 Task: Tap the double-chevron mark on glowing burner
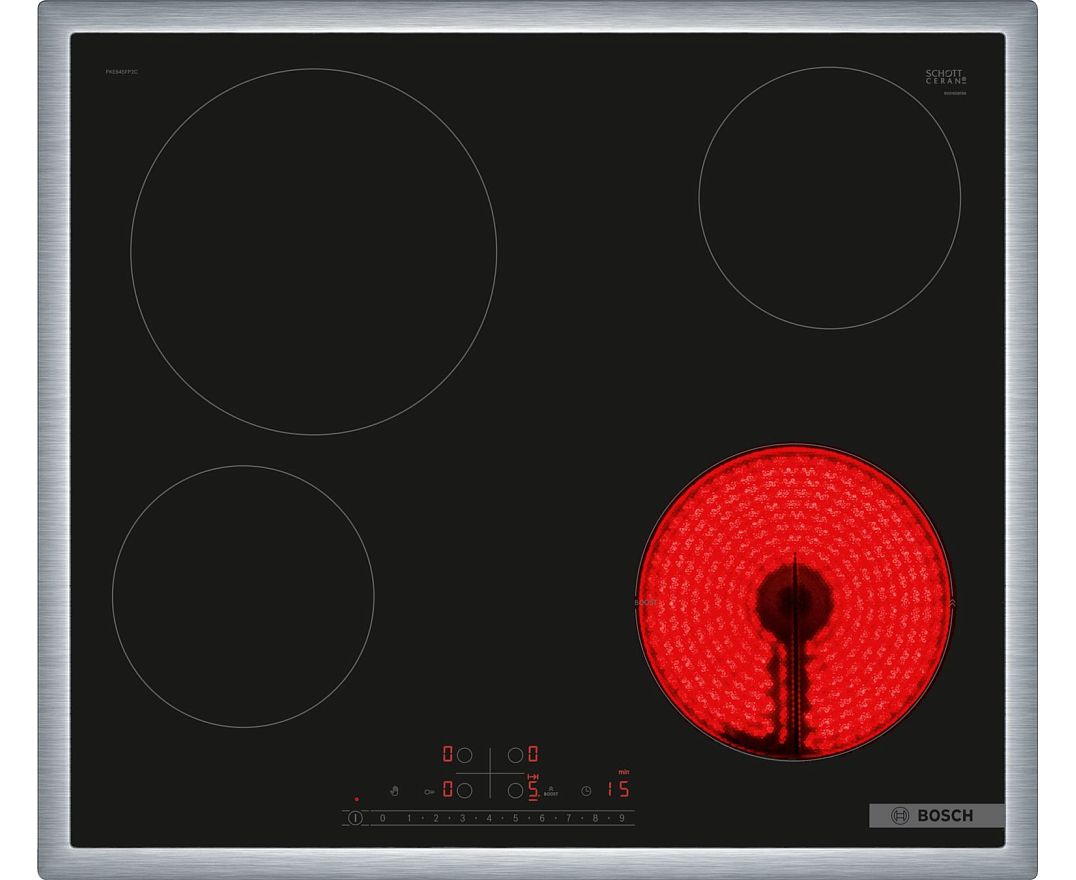tap(951, 603)
